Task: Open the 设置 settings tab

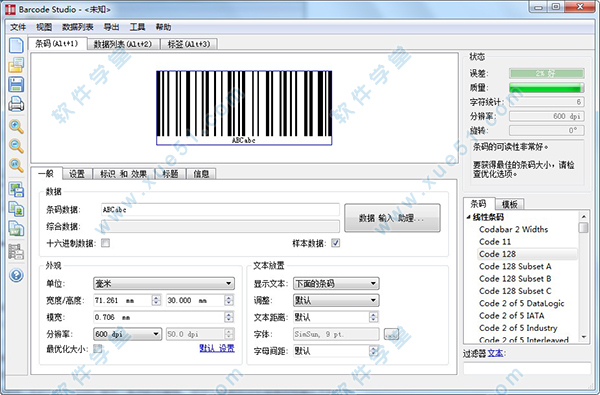Action: (77, 174)
